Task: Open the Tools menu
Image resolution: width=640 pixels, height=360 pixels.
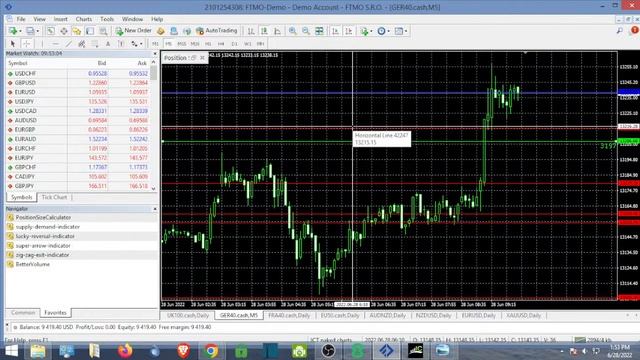Action: point(107,19)
